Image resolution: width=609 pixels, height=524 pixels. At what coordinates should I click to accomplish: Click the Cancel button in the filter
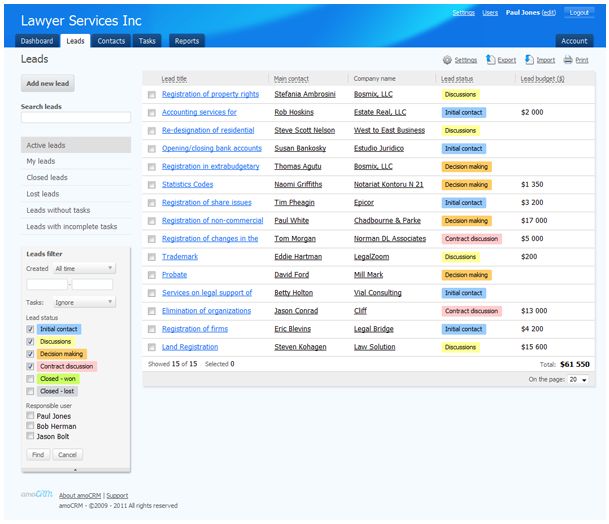click(68, 454)
